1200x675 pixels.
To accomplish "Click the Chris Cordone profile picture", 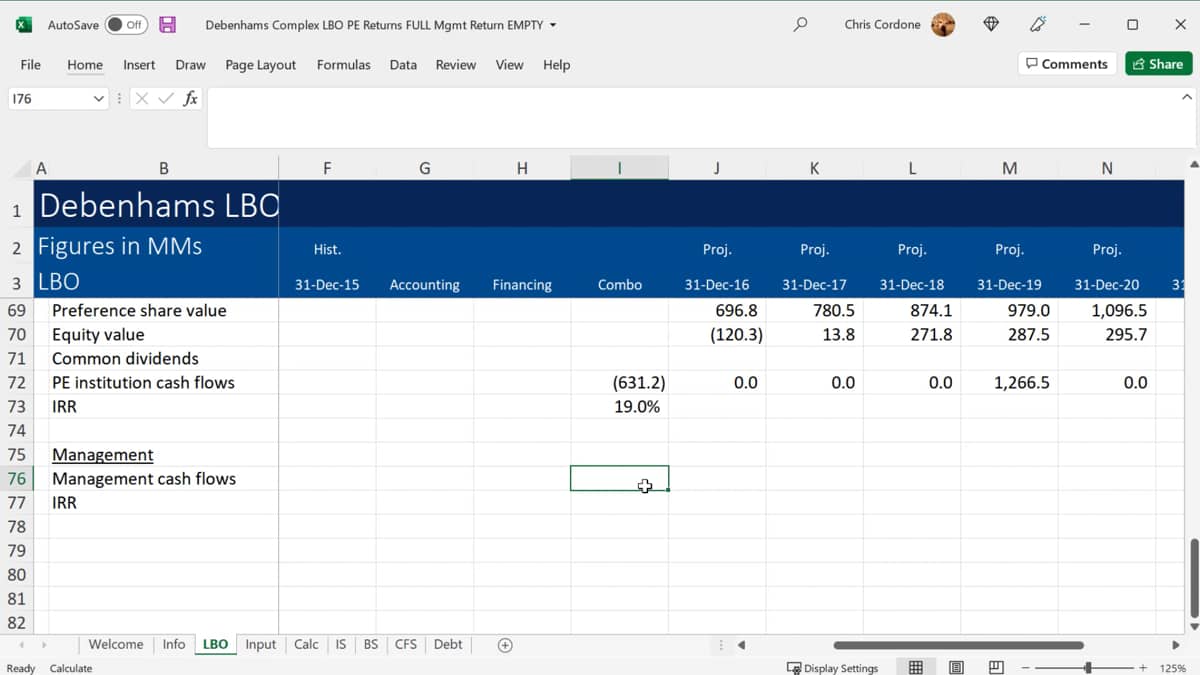I will tap(943, 24).
